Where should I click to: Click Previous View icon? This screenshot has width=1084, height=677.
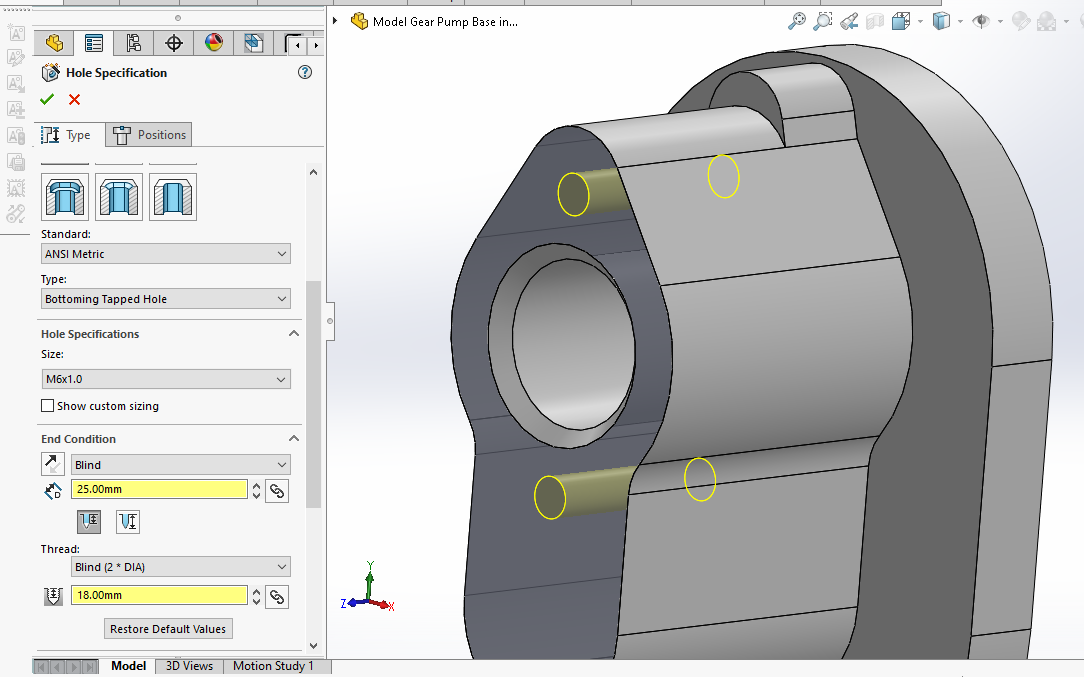849,21
